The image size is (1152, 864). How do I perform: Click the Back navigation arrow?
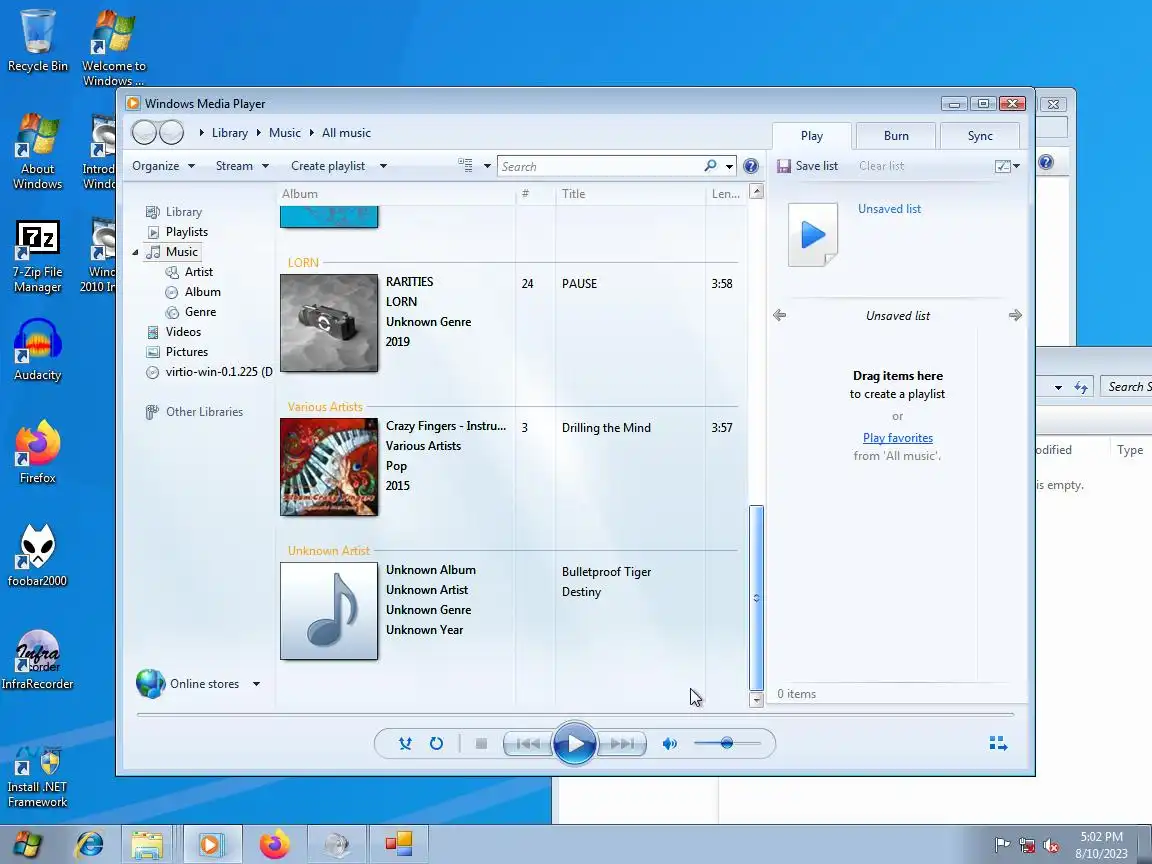(144, 132)
